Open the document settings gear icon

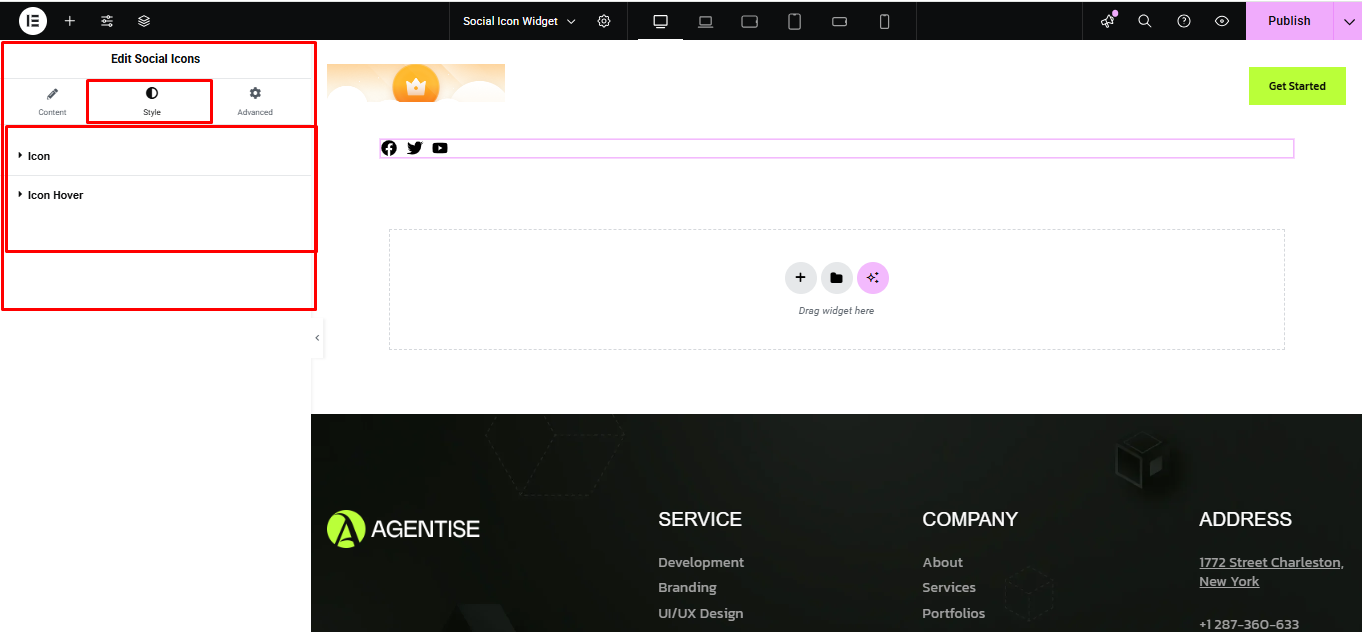click(604, 21)
